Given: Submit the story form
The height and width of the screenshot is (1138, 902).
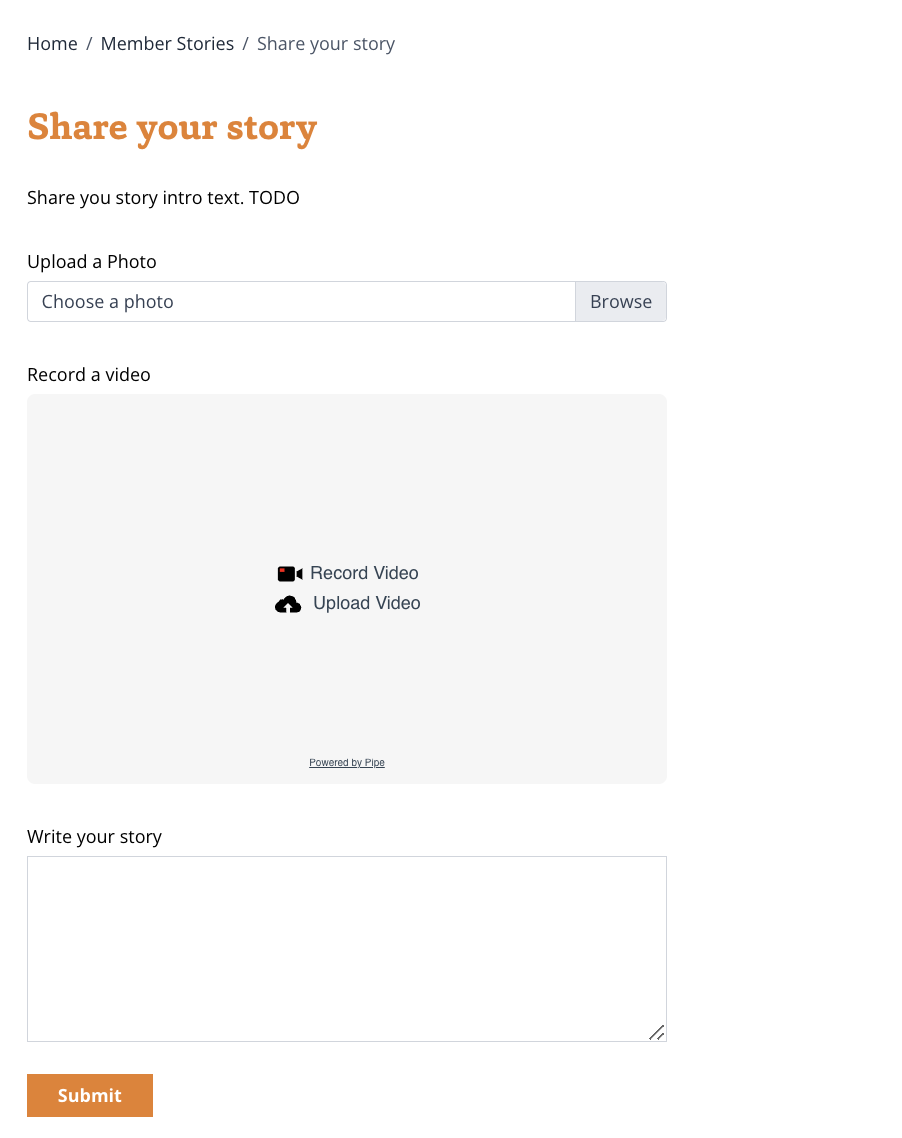Looking at the screenshot, I should coord(90,1095).
